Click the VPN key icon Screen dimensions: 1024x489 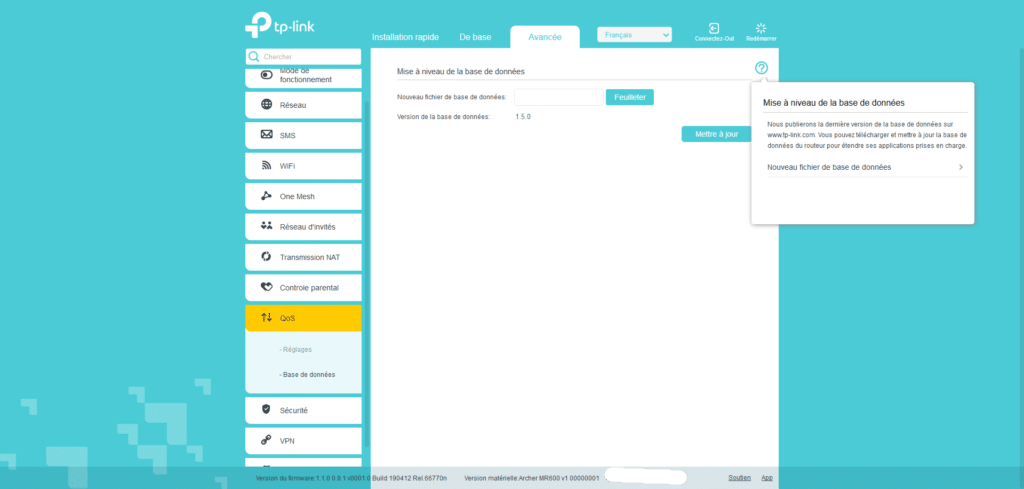pyautogui.click(x=266, y=440)
